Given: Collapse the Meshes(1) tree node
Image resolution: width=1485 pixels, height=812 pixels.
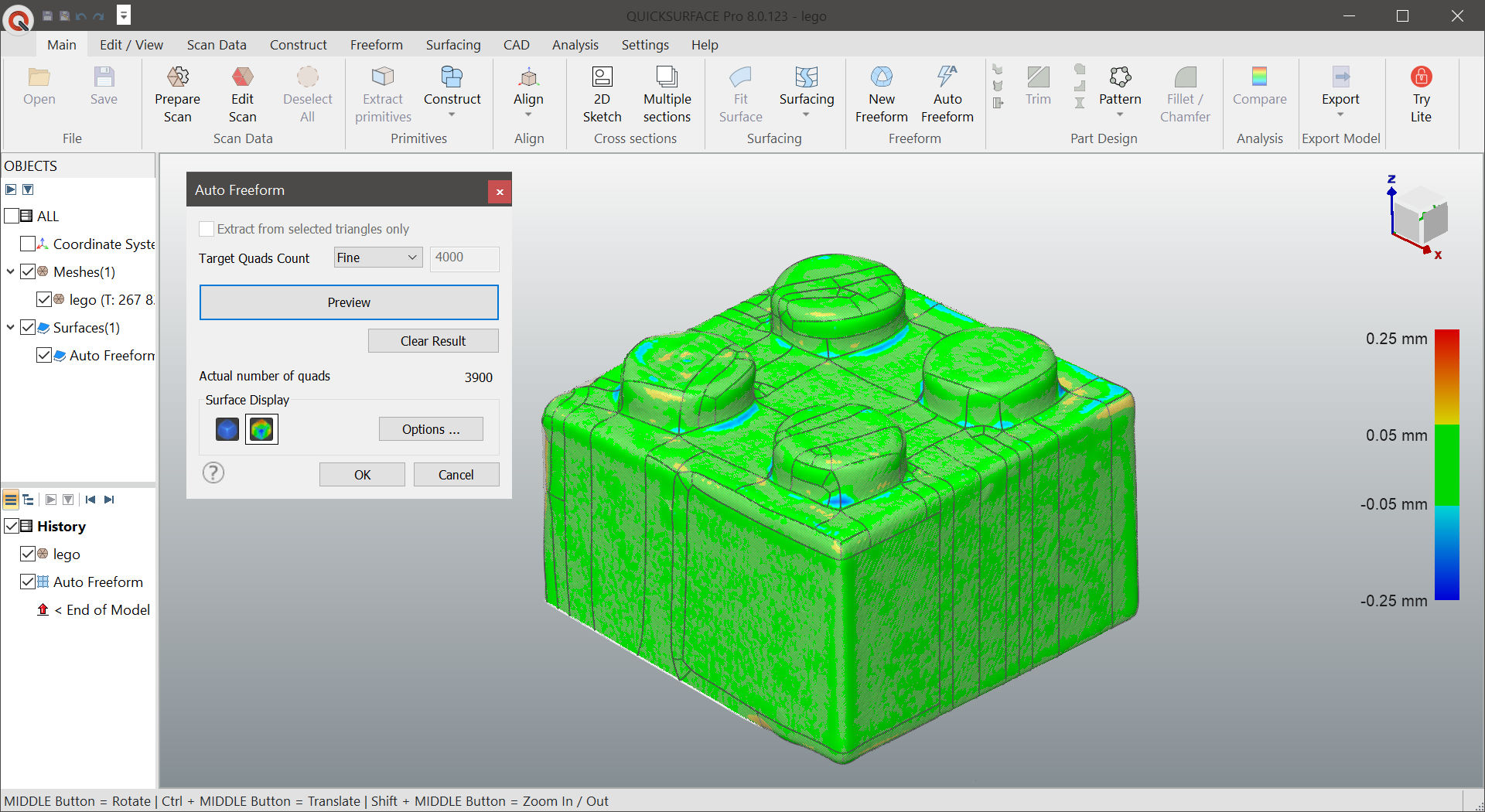Looking at the screenshot, I should pyautogui.click(x=10, y=271).
